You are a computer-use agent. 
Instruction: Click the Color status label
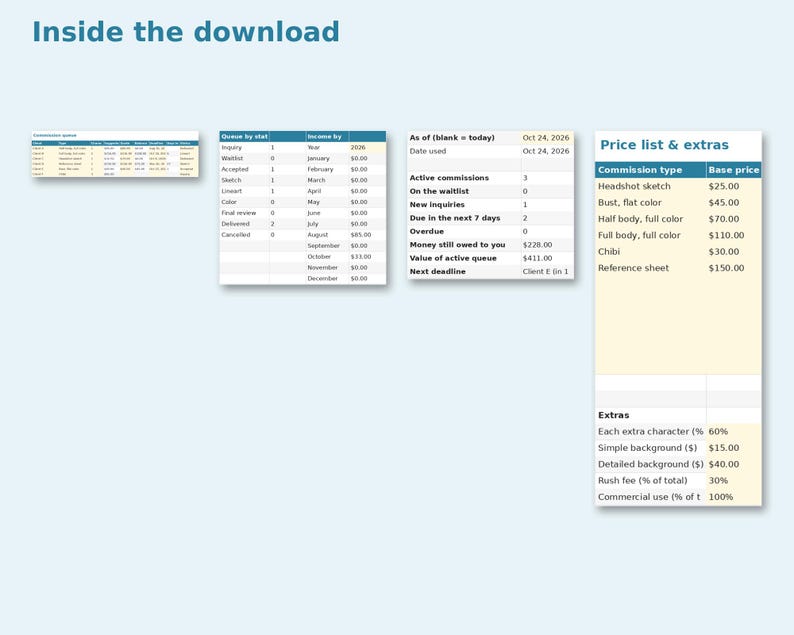229,202
